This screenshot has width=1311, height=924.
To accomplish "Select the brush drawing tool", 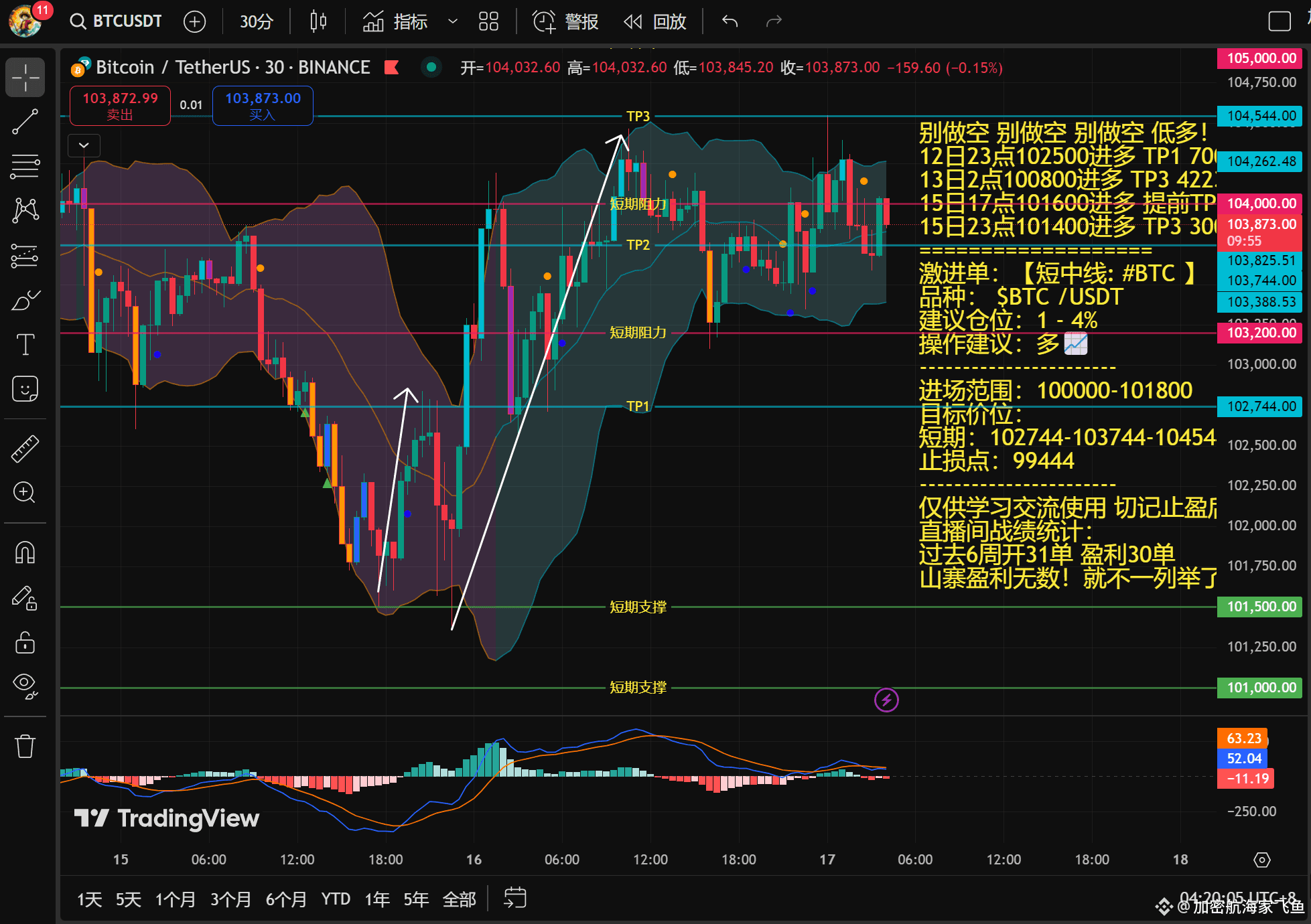I will pos(25,300).
